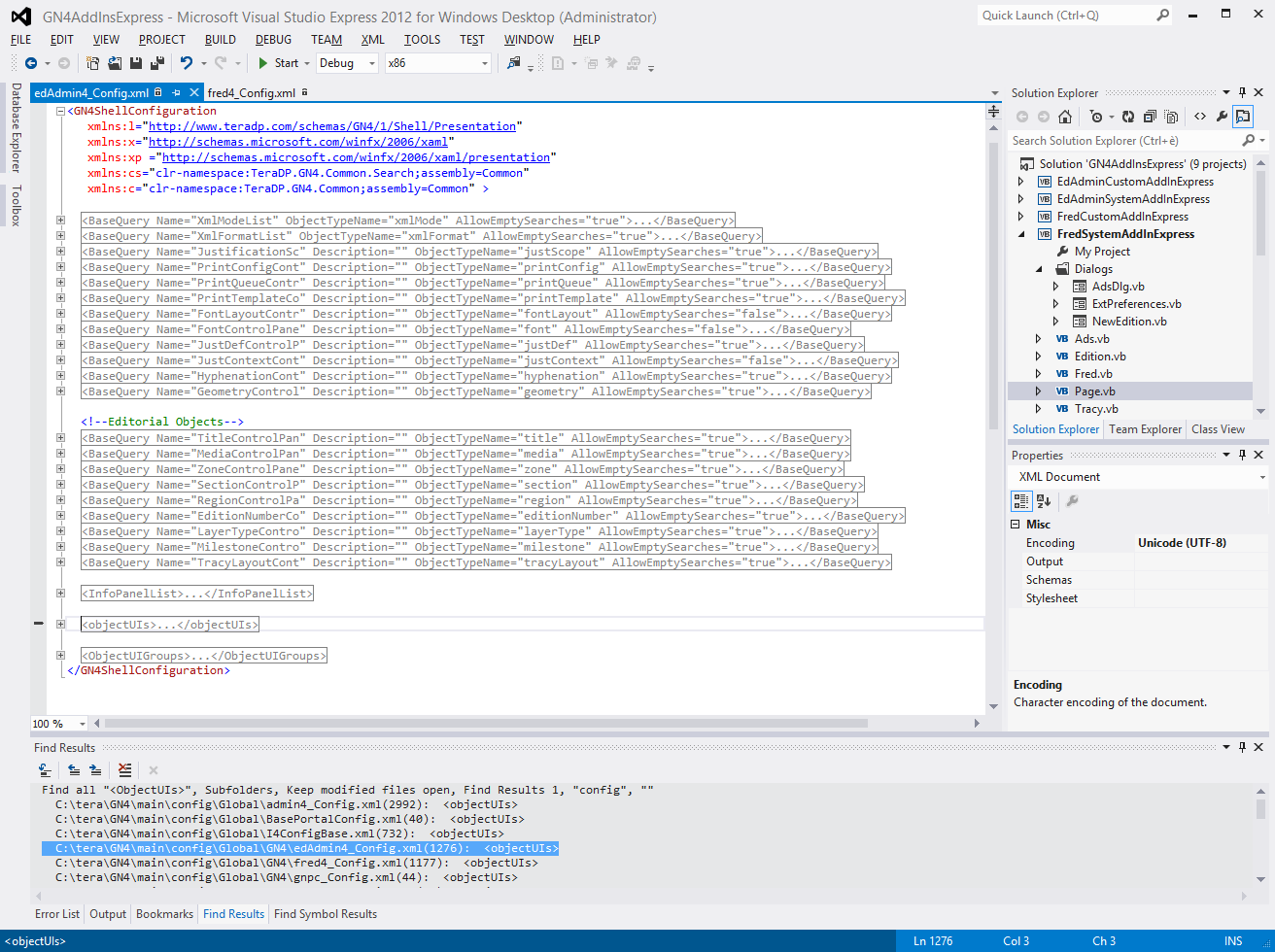Close the edAdmin4_Config.xml tab
This screenshot has width=1275, height=952.
(x=194, y=92)
